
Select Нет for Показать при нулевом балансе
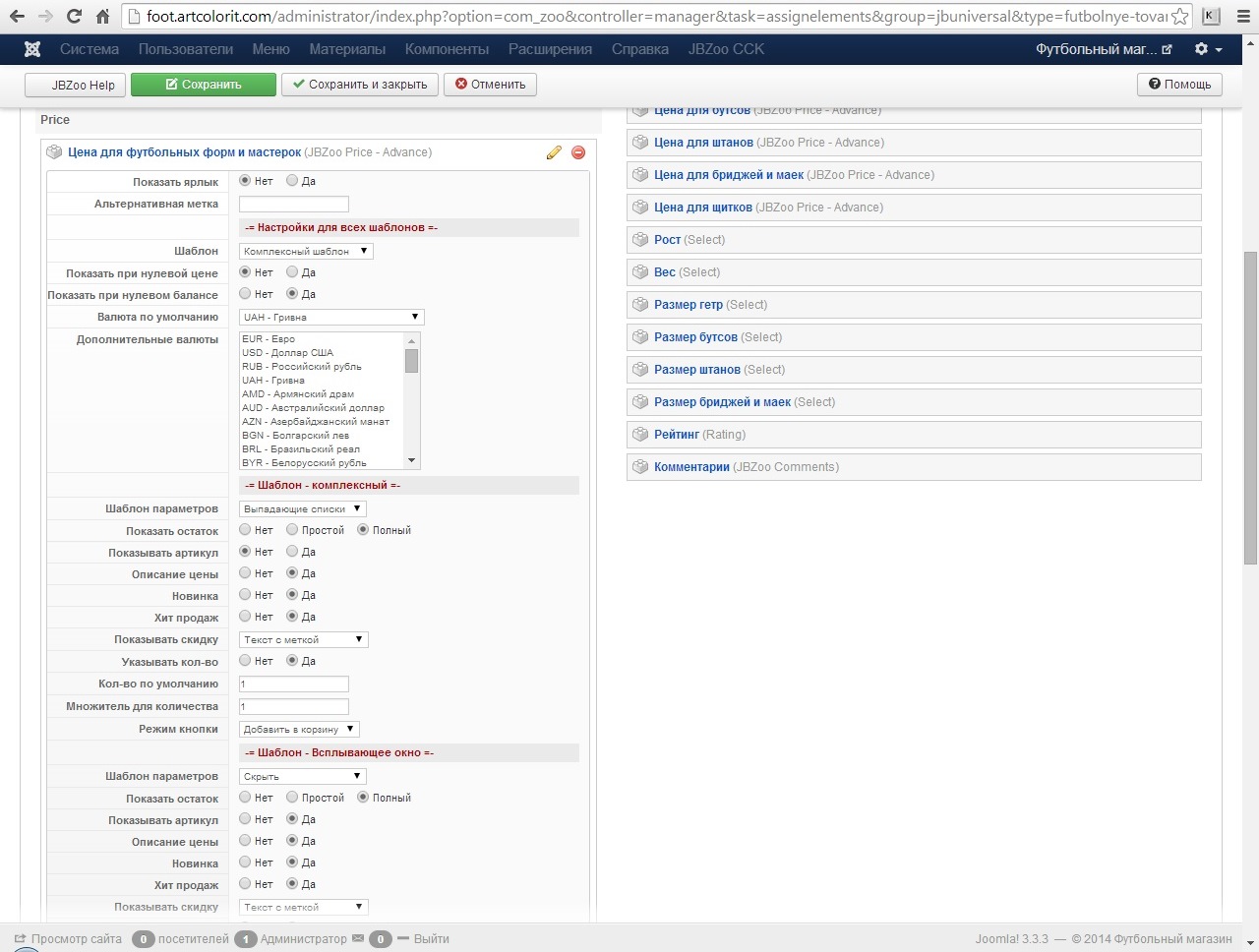(x=246, y=294)
